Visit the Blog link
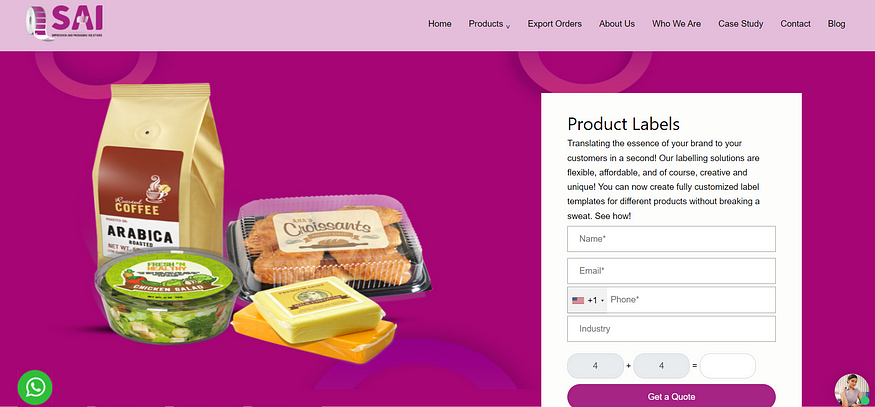875x407 pixels. 836,24
